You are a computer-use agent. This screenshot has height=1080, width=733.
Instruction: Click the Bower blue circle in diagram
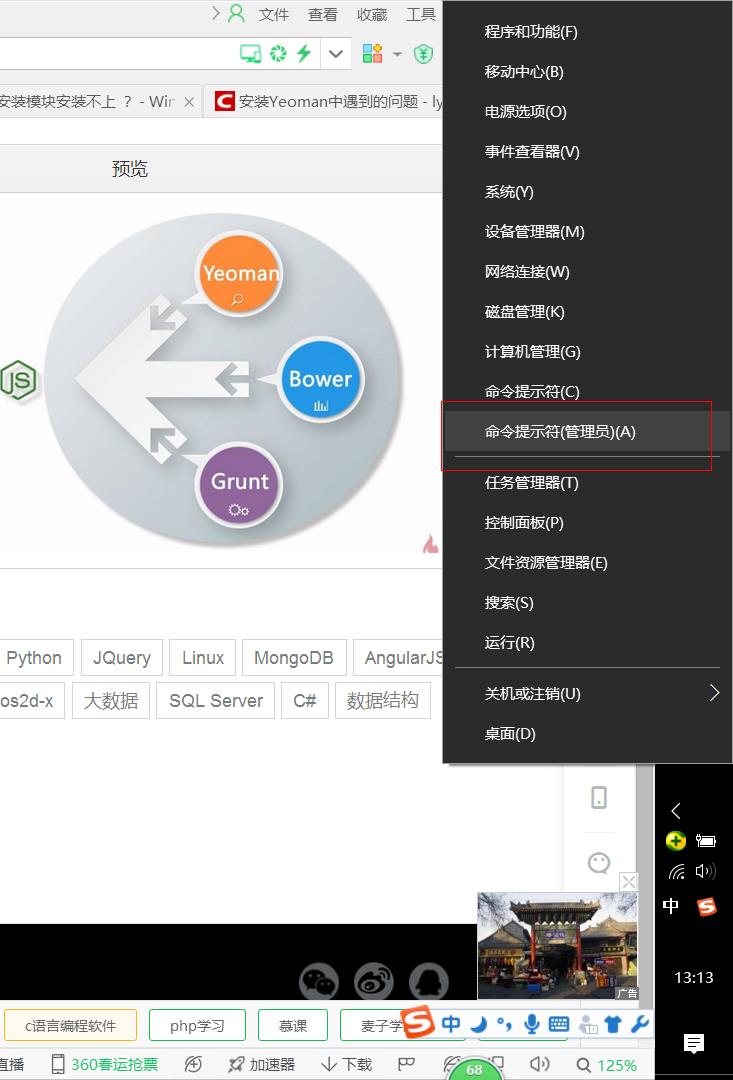click(320, 379)
